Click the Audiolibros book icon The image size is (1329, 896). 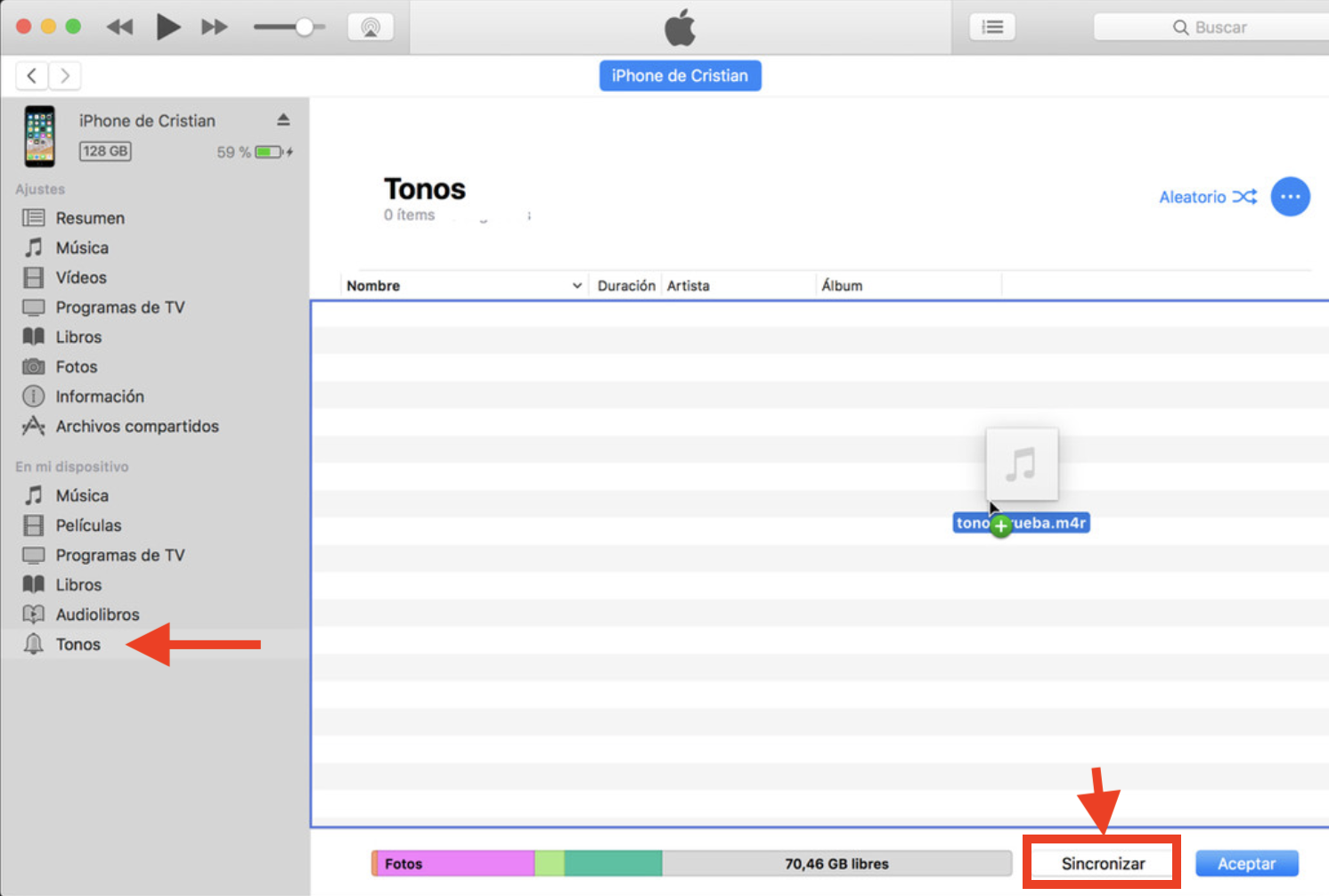[x=34, y=615]
